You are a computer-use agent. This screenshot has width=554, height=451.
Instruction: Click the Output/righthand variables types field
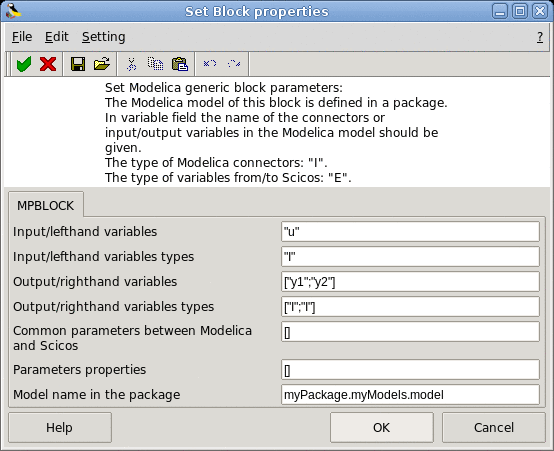(x=410, y=306)
